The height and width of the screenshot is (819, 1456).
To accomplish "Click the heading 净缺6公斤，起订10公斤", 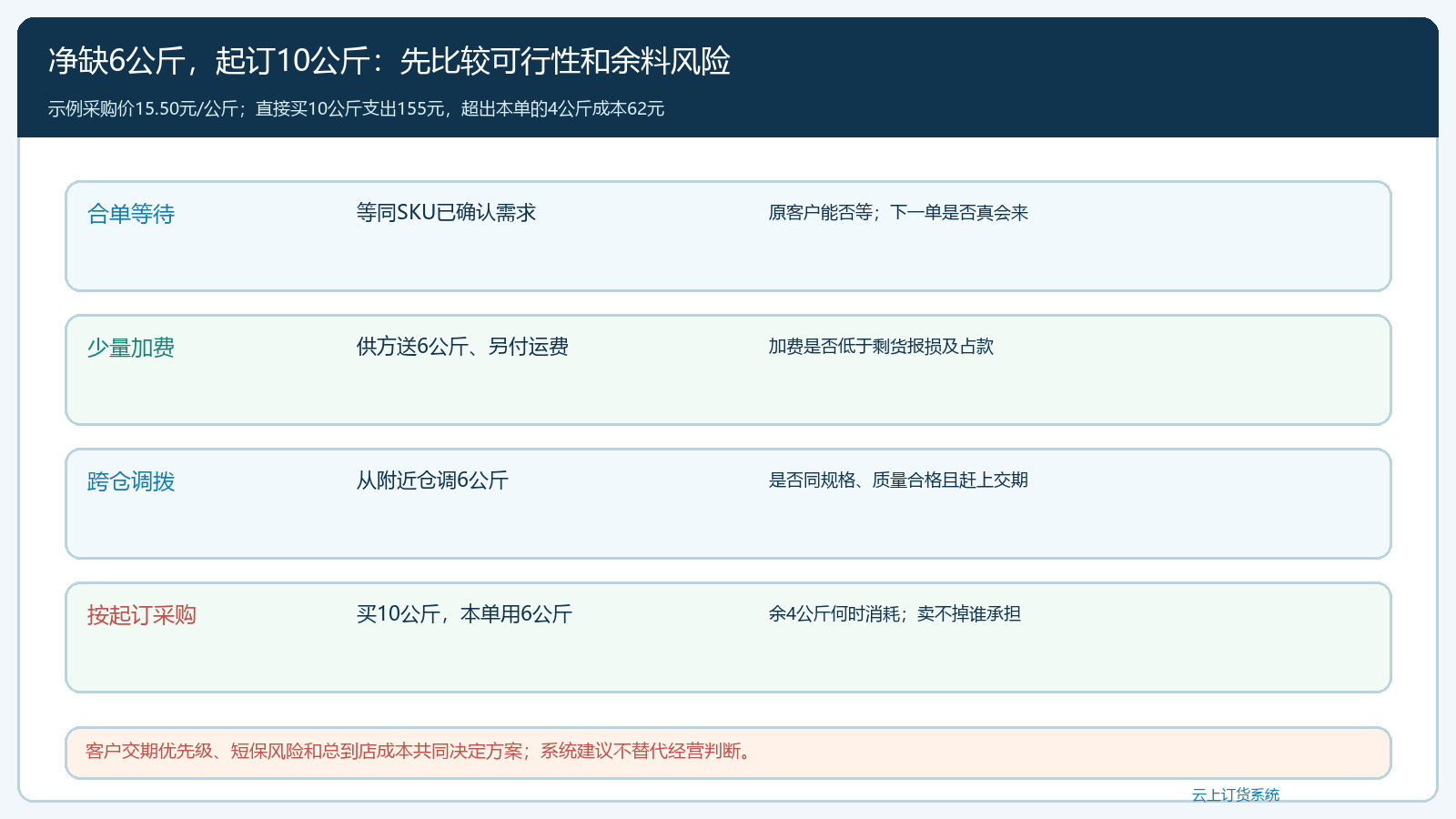I will point(208,61).
